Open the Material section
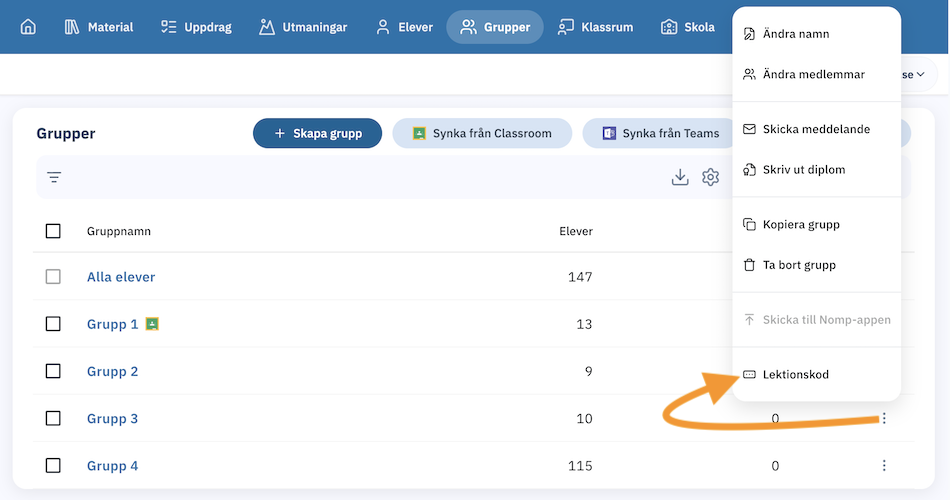The height and width of the screenshot is (500, 950). click(99, 27)
